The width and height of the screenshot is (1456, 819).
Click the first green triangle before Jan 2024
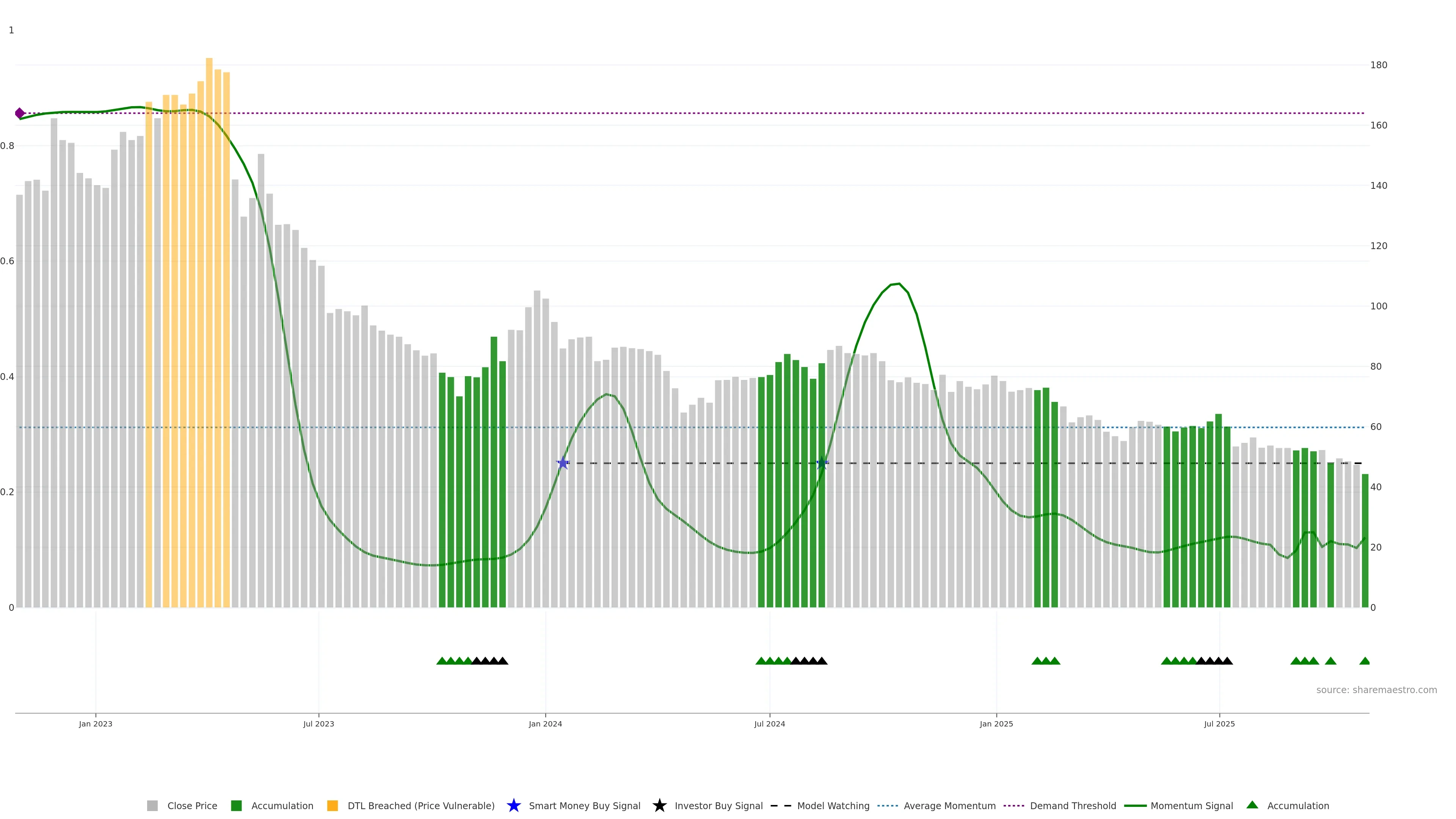442,661
